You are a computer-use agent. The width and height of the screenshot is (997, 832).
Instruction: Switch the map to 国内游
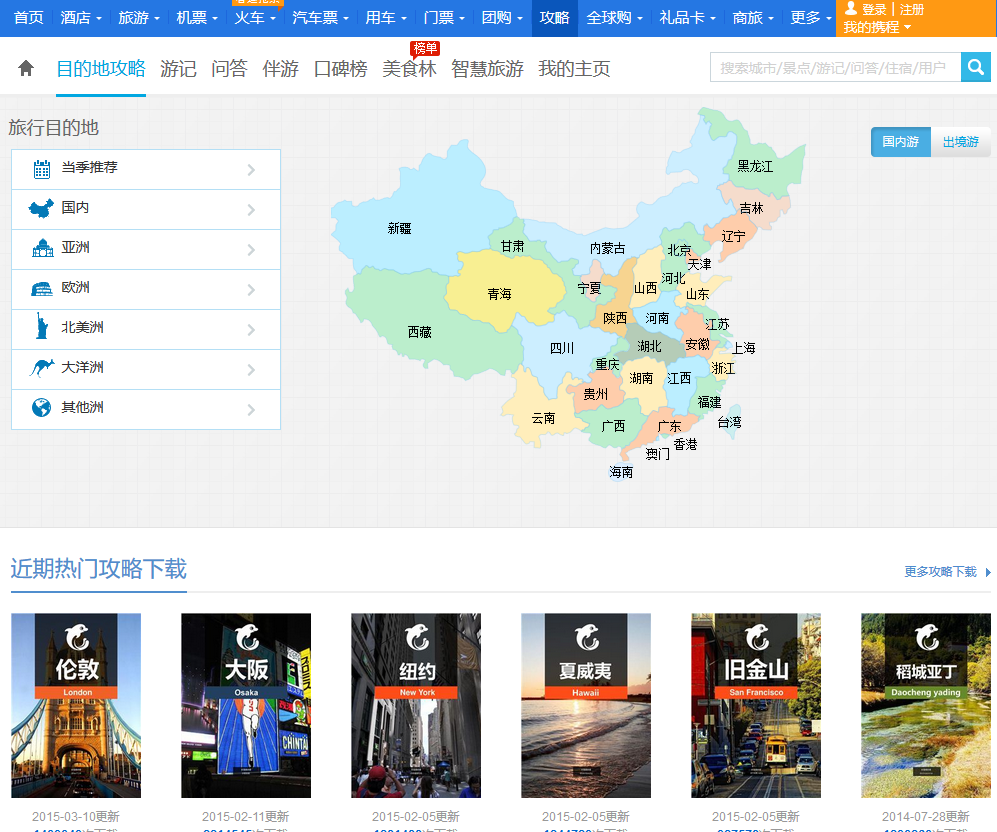(900, 142)
